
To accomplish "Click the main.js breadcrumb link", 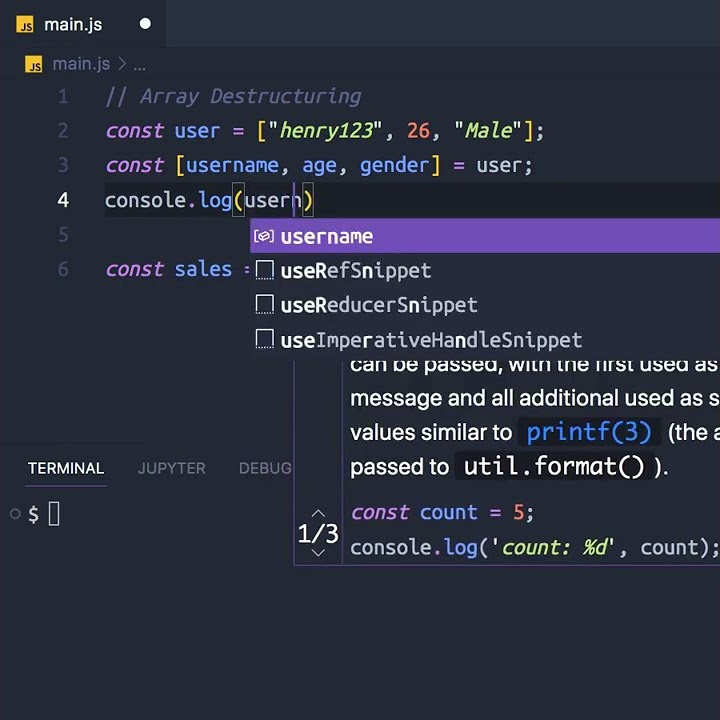I will [81, 64].
